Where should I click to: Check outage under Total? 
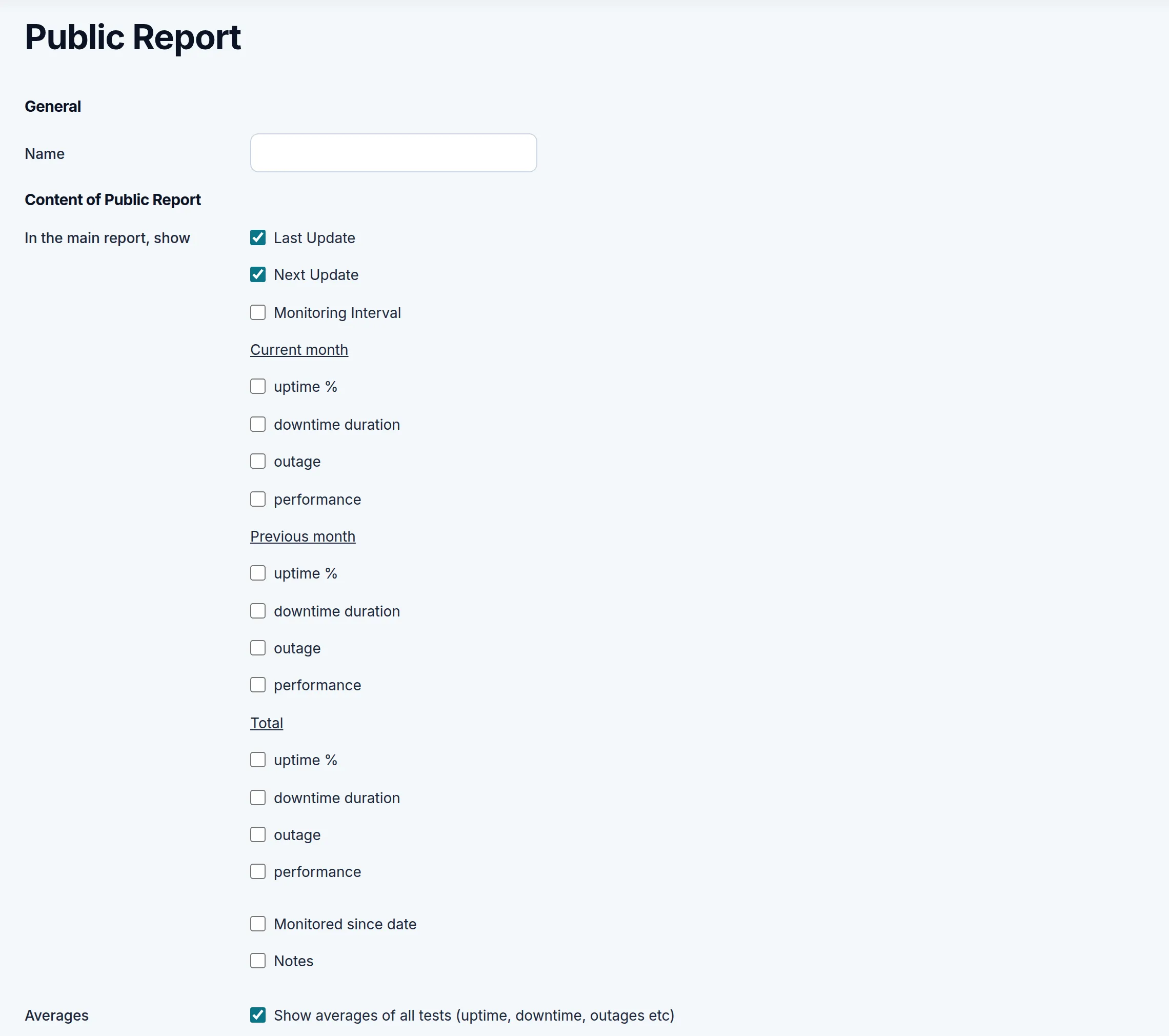pos(258,834)
